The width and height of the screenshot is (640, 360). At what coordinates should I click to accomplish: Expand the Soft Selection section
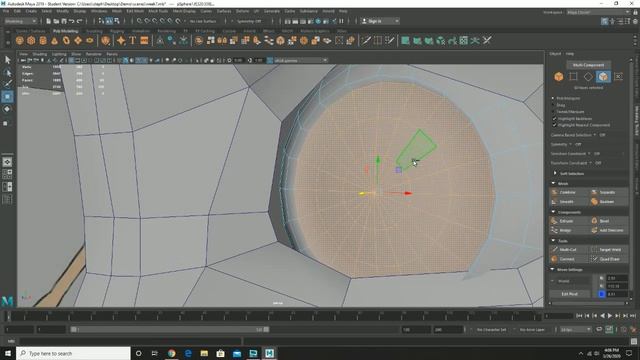(555, 173)
